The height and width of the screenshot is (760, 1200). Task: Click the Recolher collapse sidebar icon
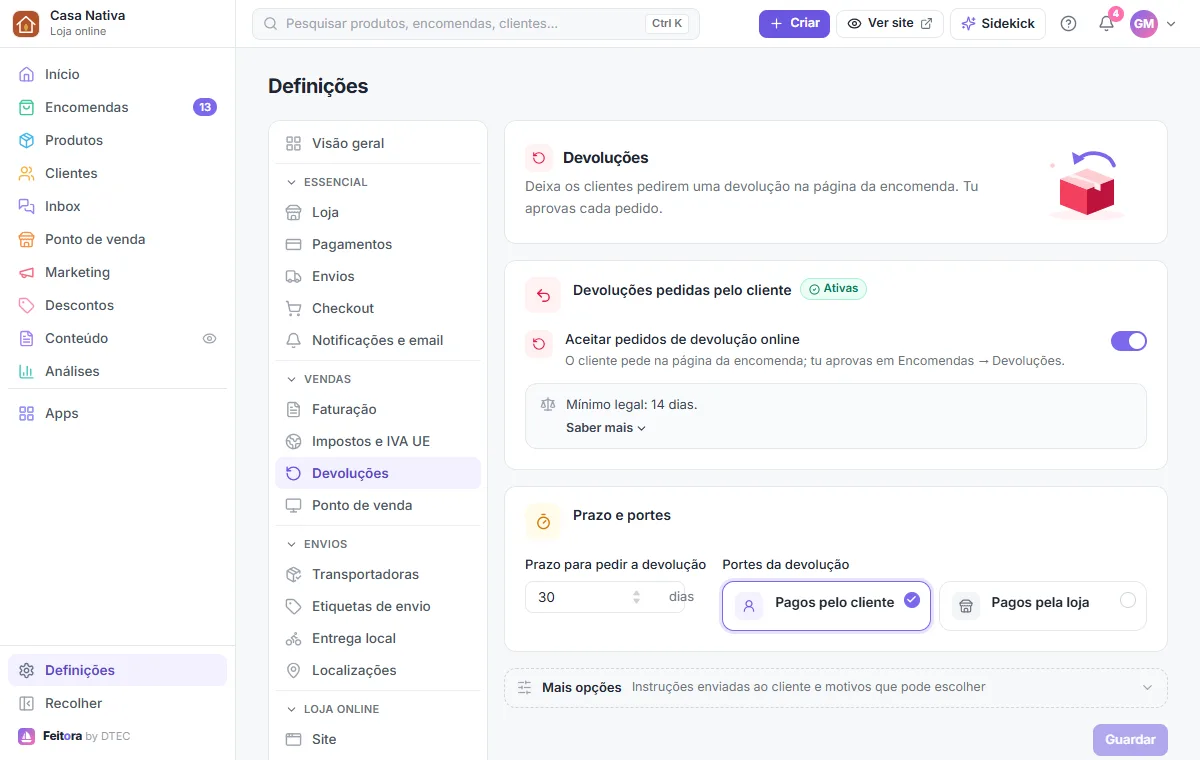point(27,703)
